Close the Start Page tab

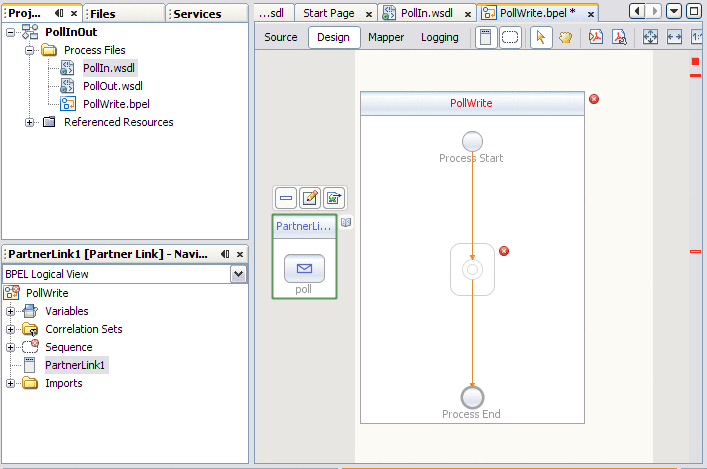coord(369,14)
